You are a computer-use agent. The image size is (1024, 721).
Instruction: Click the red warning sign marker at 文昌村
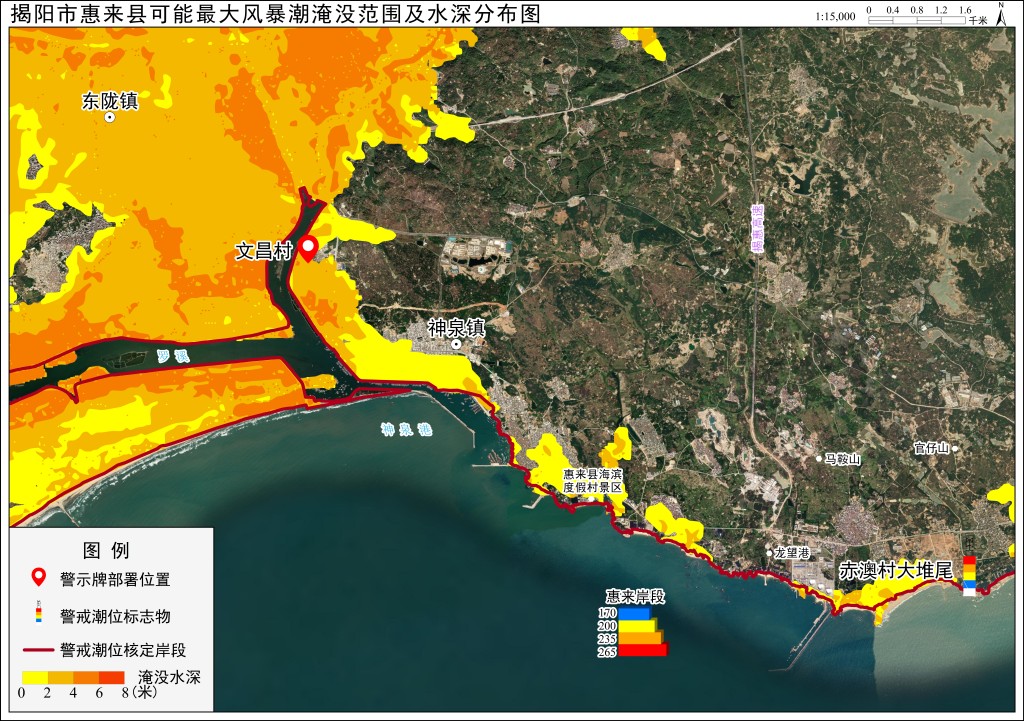pos(308,249)
